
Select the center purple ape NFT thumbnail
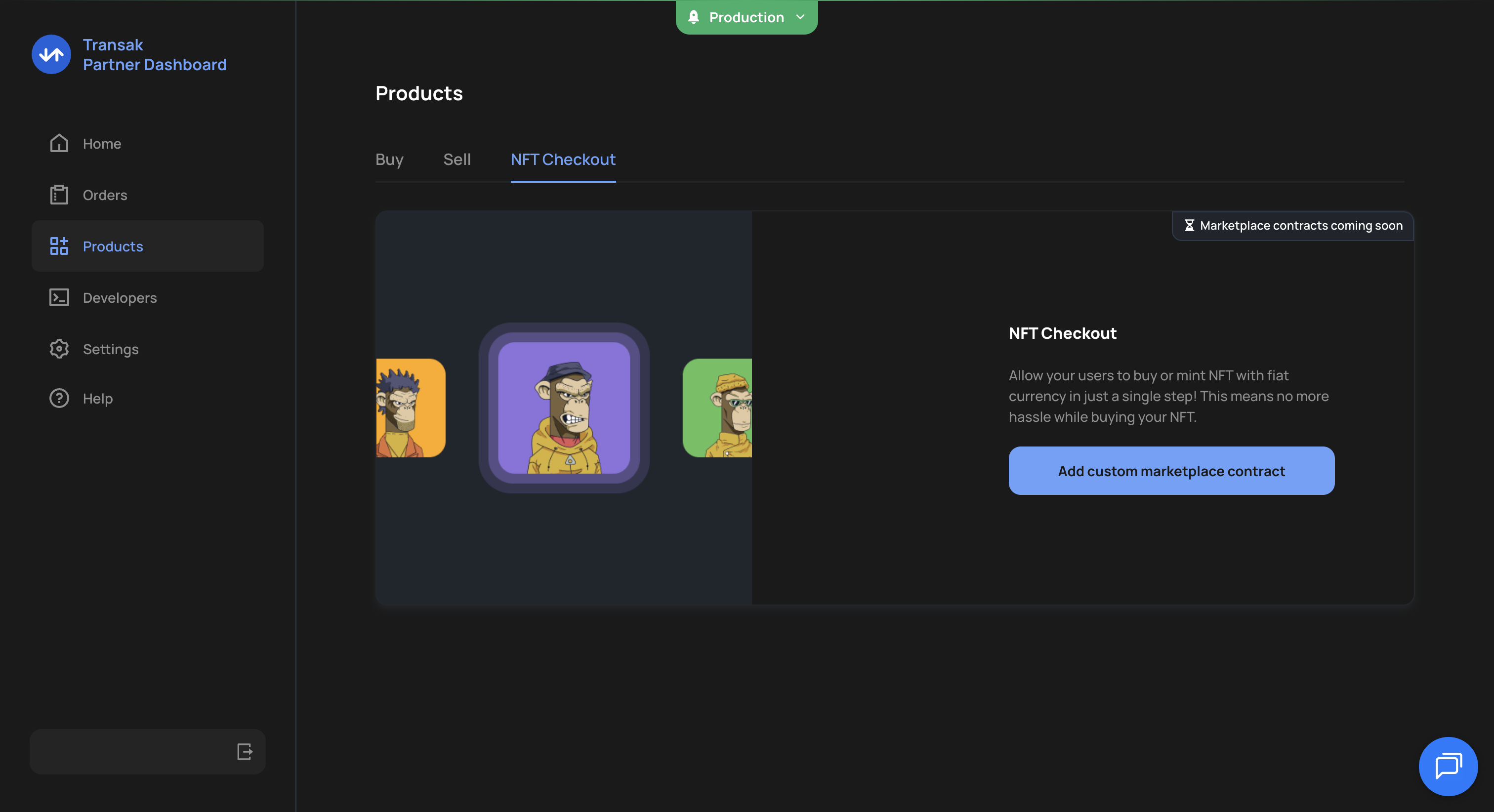(564, 408)
